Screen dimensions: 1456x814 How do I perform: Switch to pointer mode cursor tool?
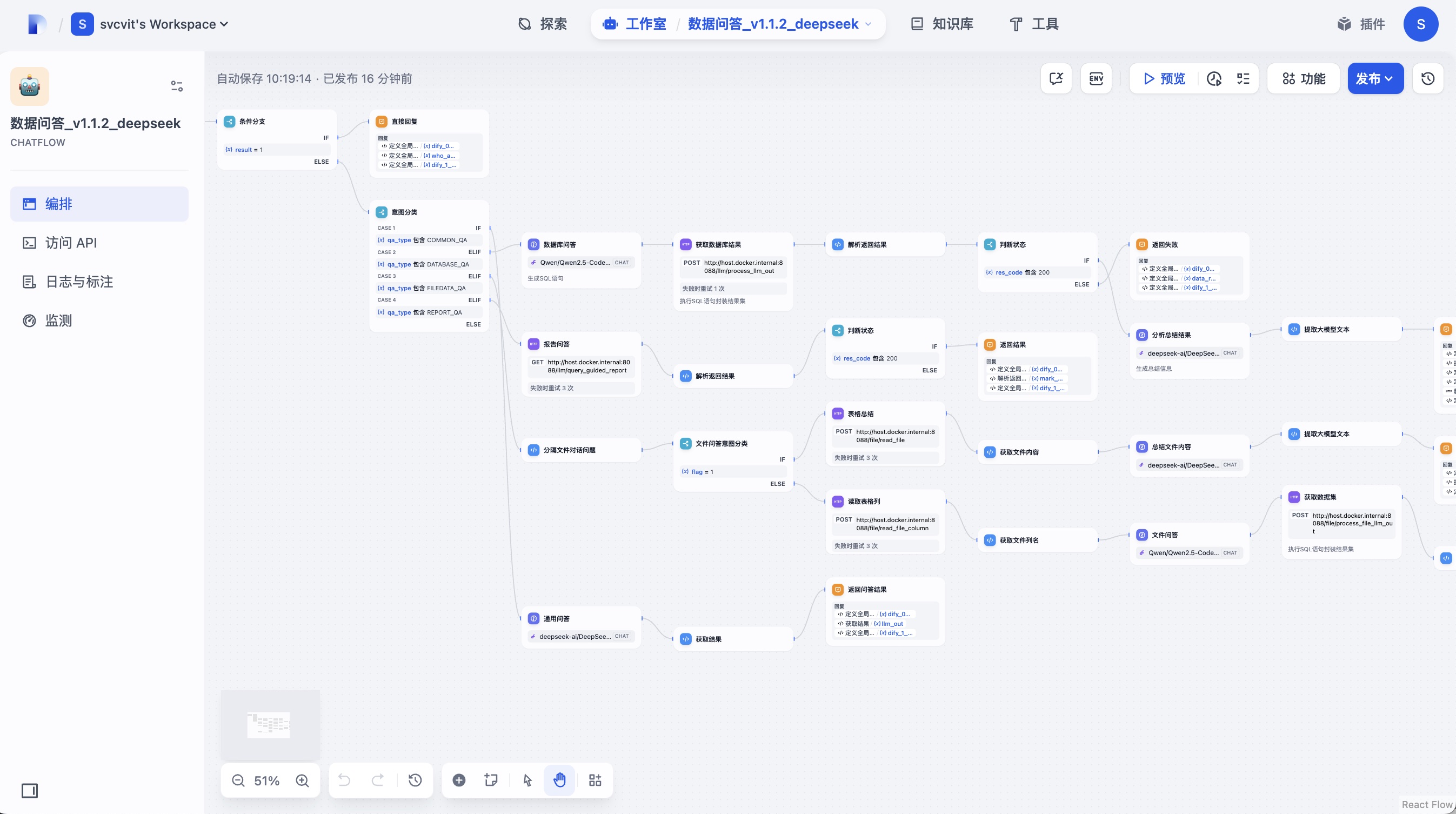[527, 780]
